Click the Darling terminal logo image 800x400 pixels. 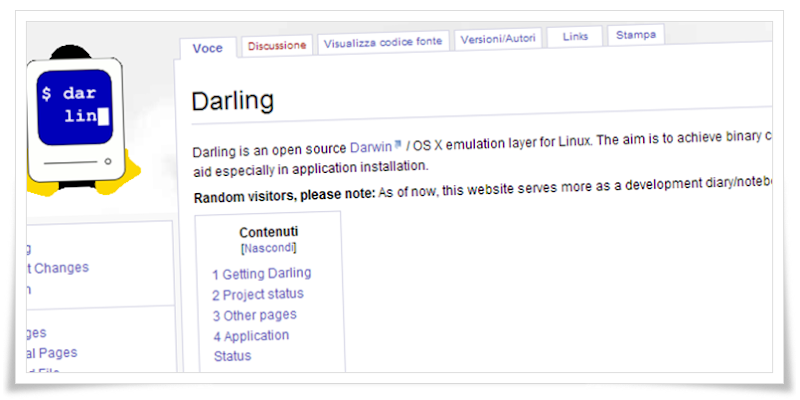pos(82,120)
